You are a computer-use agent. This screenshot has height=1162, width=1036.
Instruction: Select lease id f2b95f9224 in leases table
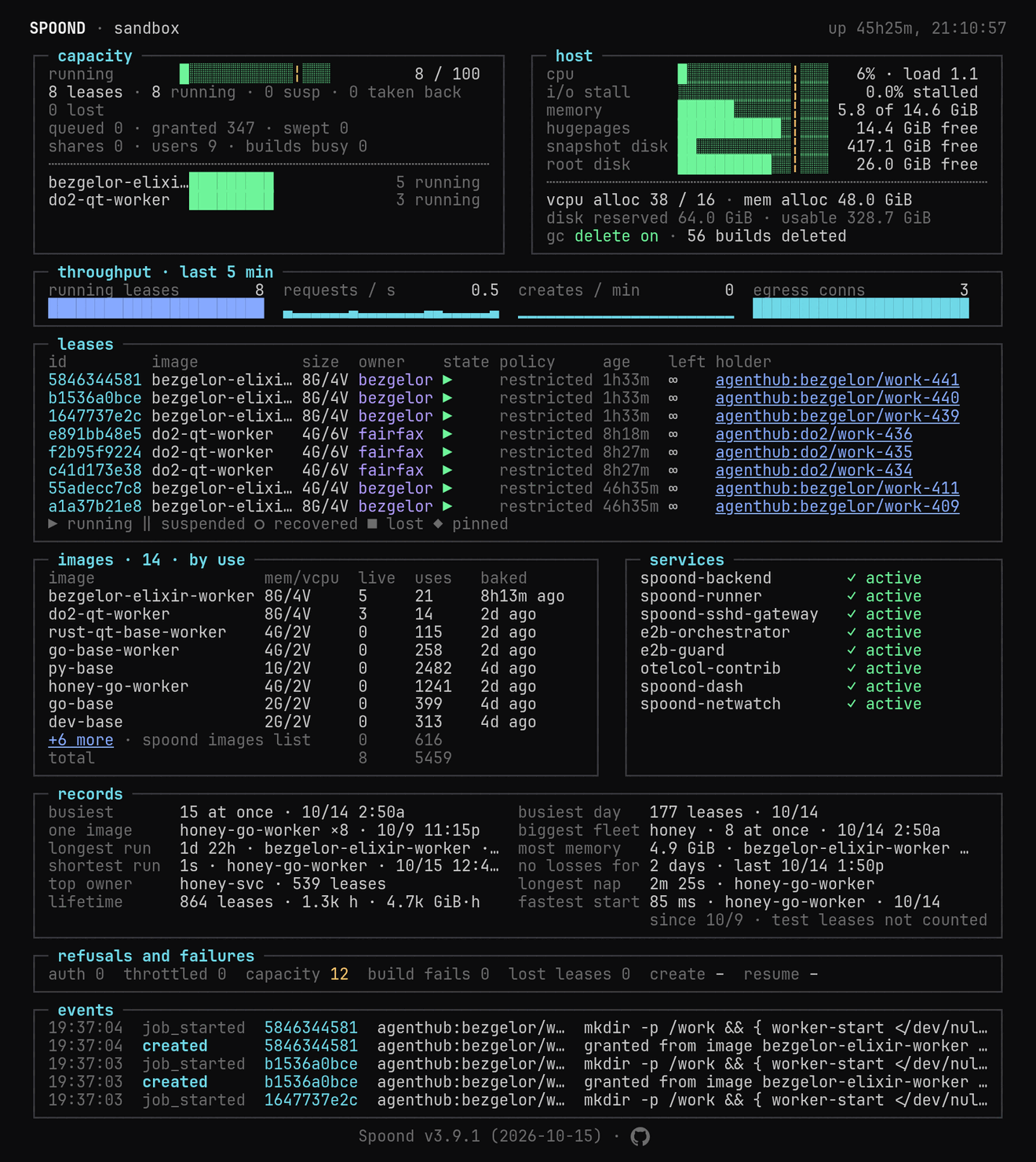[95, 453]
